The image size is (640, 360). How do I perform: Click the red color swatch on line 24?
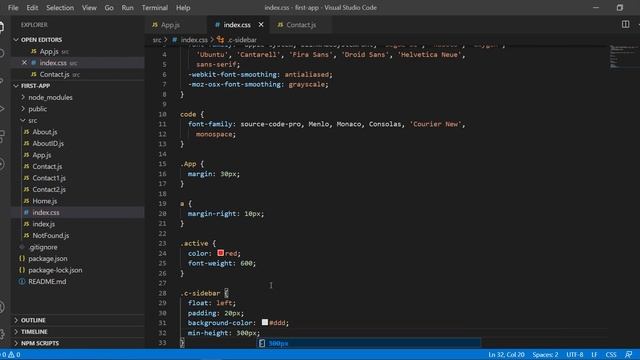pyautogui.click(x=220, y=253)
